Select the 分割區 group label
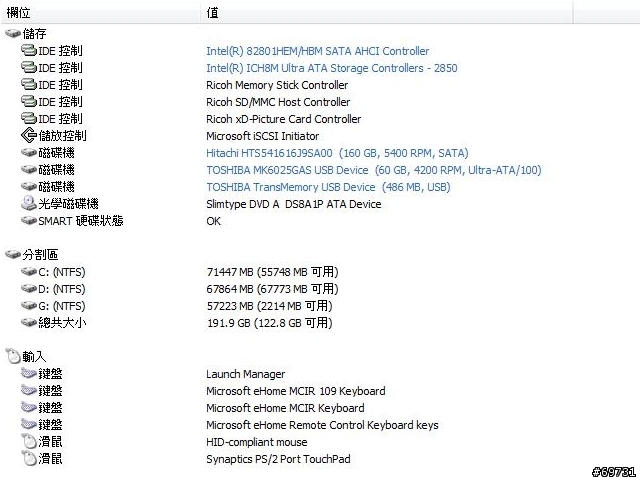 pyautogui.click(x=40, y=255)
